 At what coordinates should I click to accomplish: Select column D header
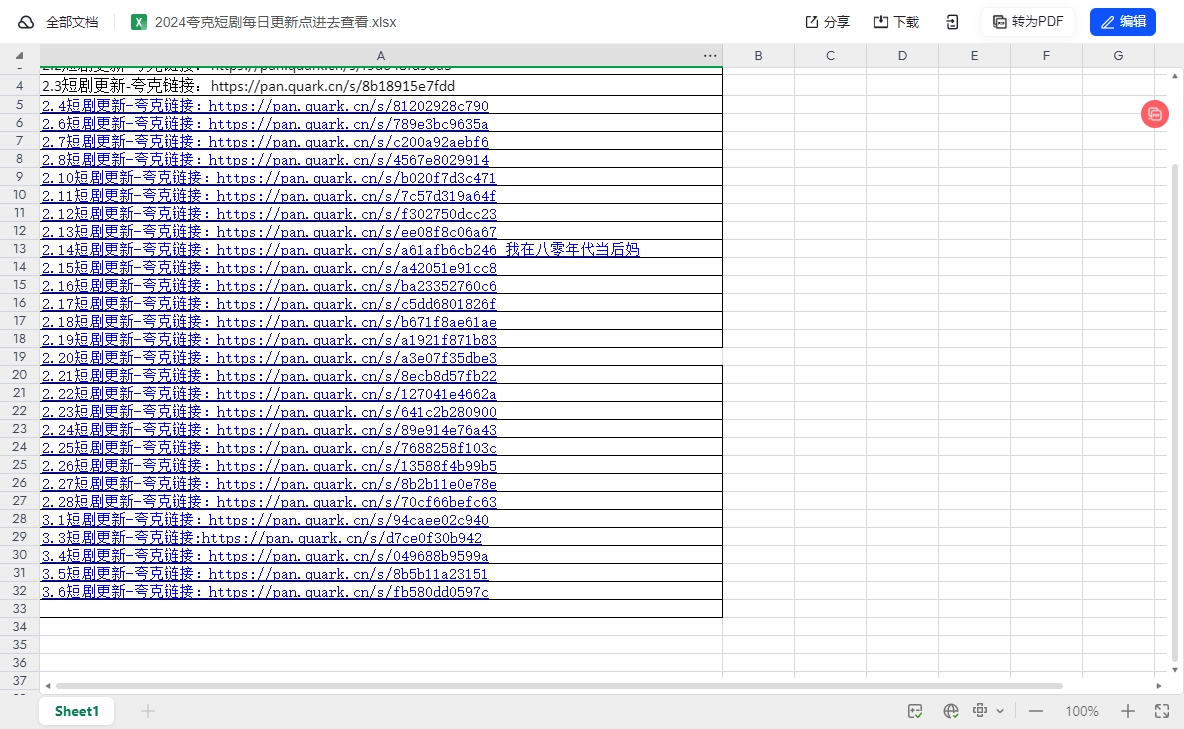[x=902, y=55]
